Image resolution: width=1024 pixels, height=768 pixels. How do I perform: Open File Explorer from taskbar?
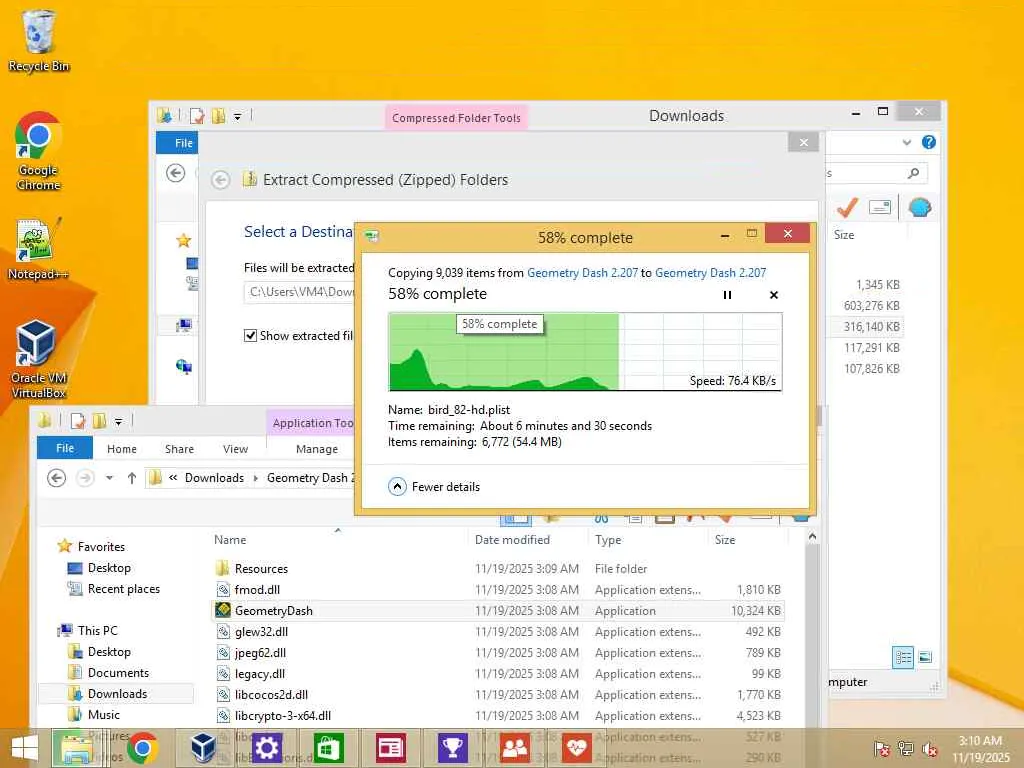pyautogui.click(x=75, y=748)
